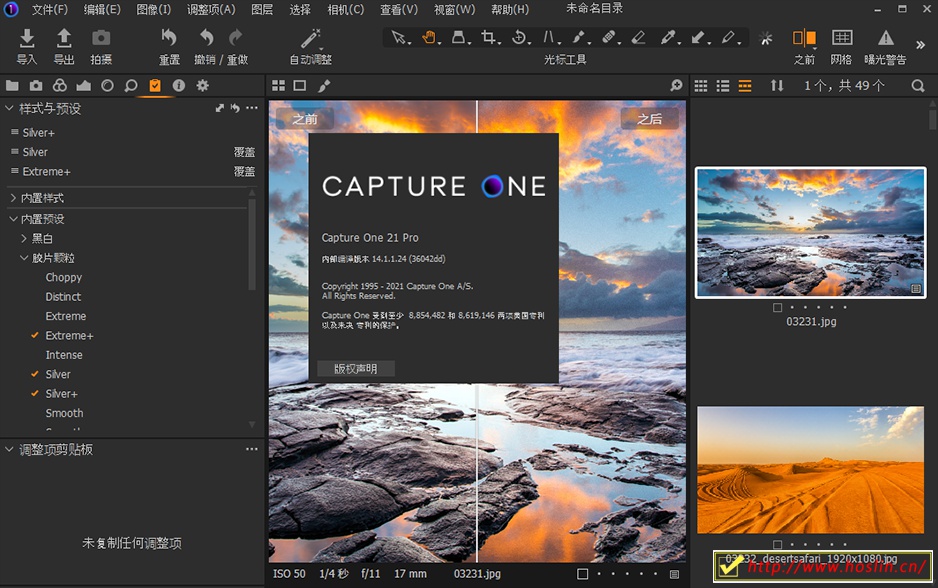This screenshot has height=588, width=938.
Task: Select the Intense preset
Action: coord(64,355)
